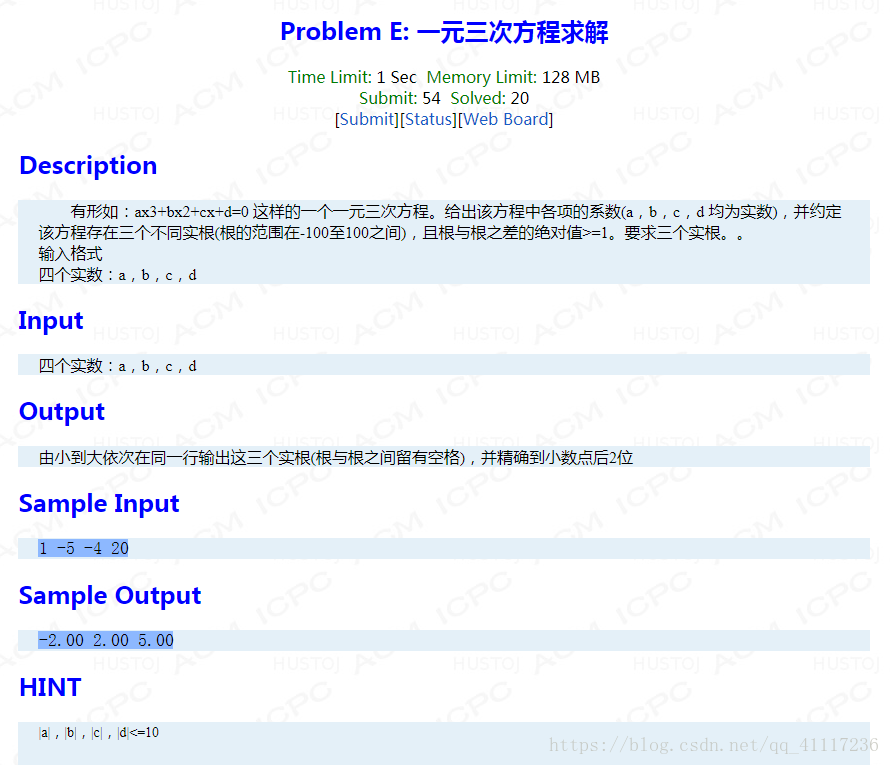
Task: Click the hint text '|a|，|b|，|c|，|d|<=10'
Action: (99, 733)
